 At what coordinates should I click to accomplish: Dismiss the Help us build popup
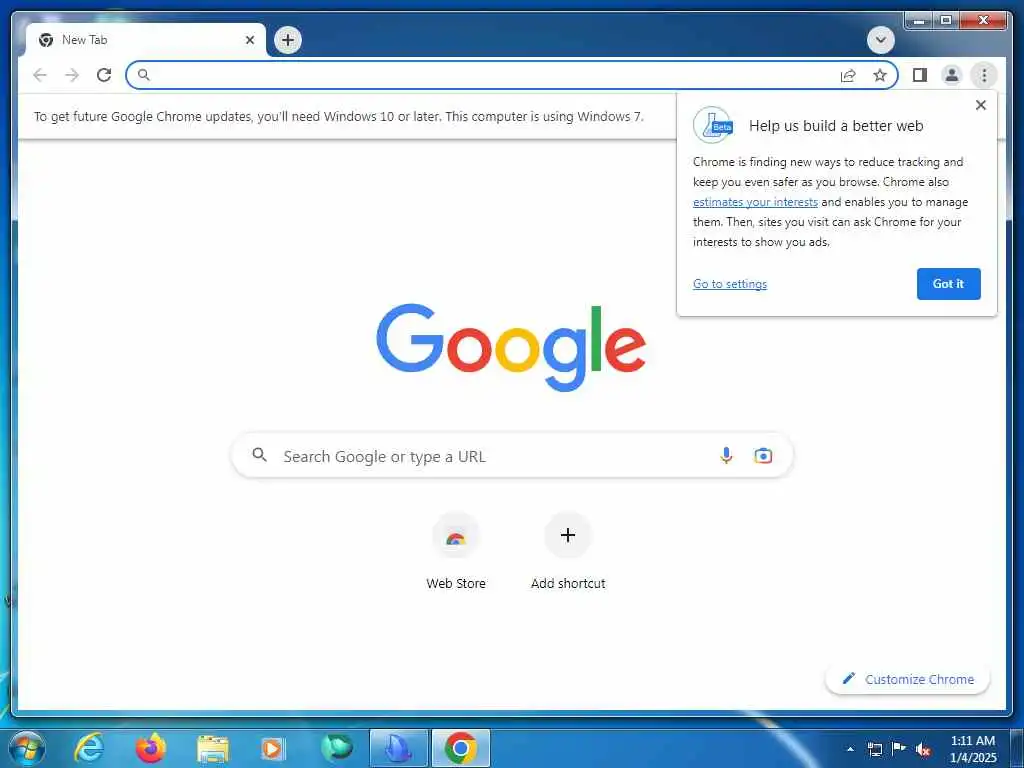point(980,105)
